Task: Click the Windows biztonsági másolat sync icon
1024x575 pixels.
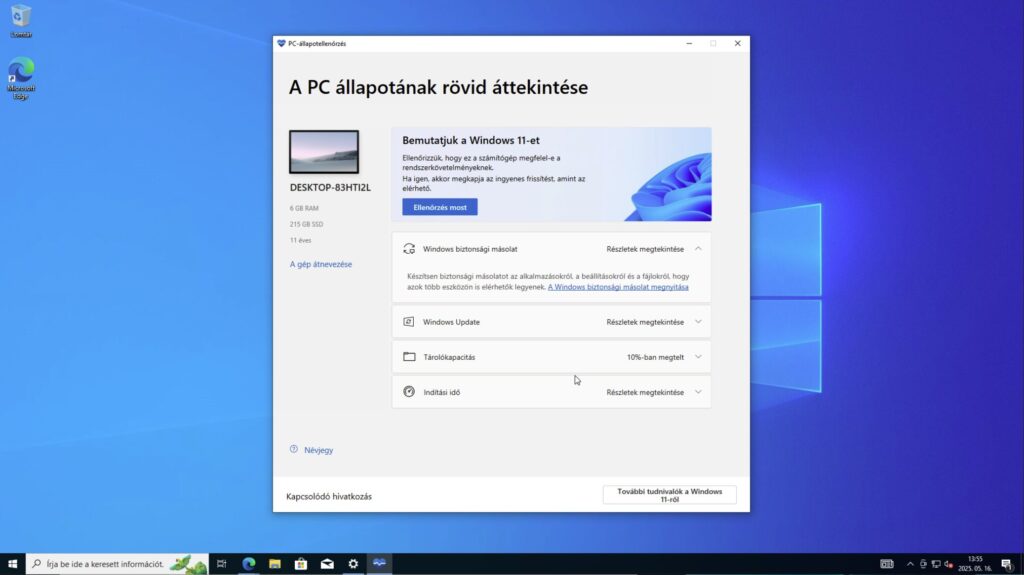Action: tap(409, 249)
